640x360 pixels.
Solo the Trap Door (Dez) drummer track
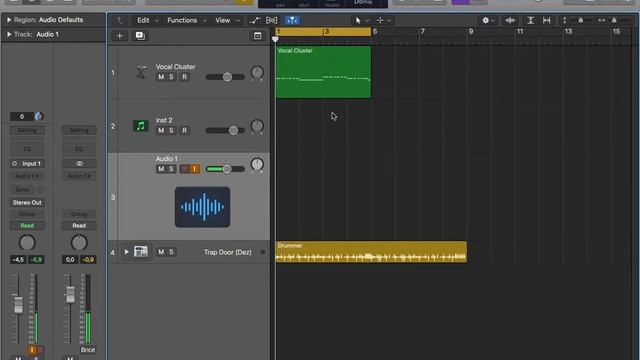[171, 252]
